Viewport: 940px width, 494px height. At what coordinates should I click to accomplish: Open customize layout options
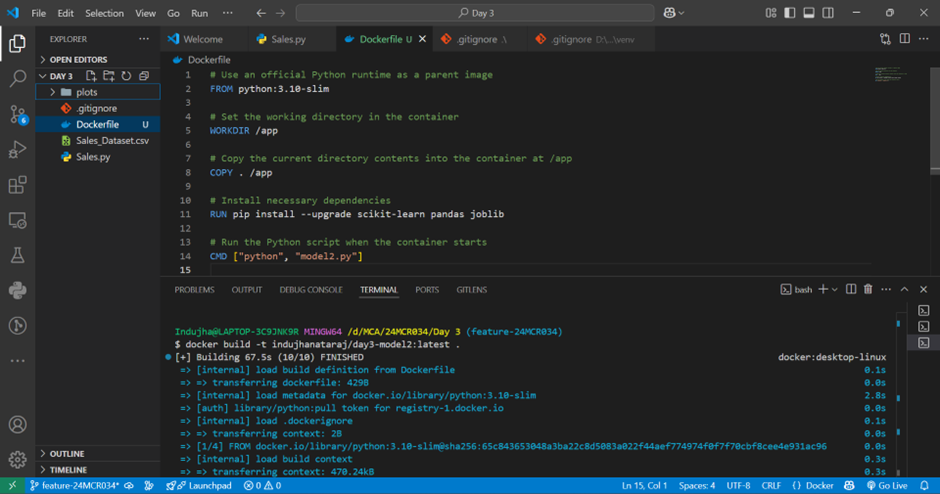771,13
